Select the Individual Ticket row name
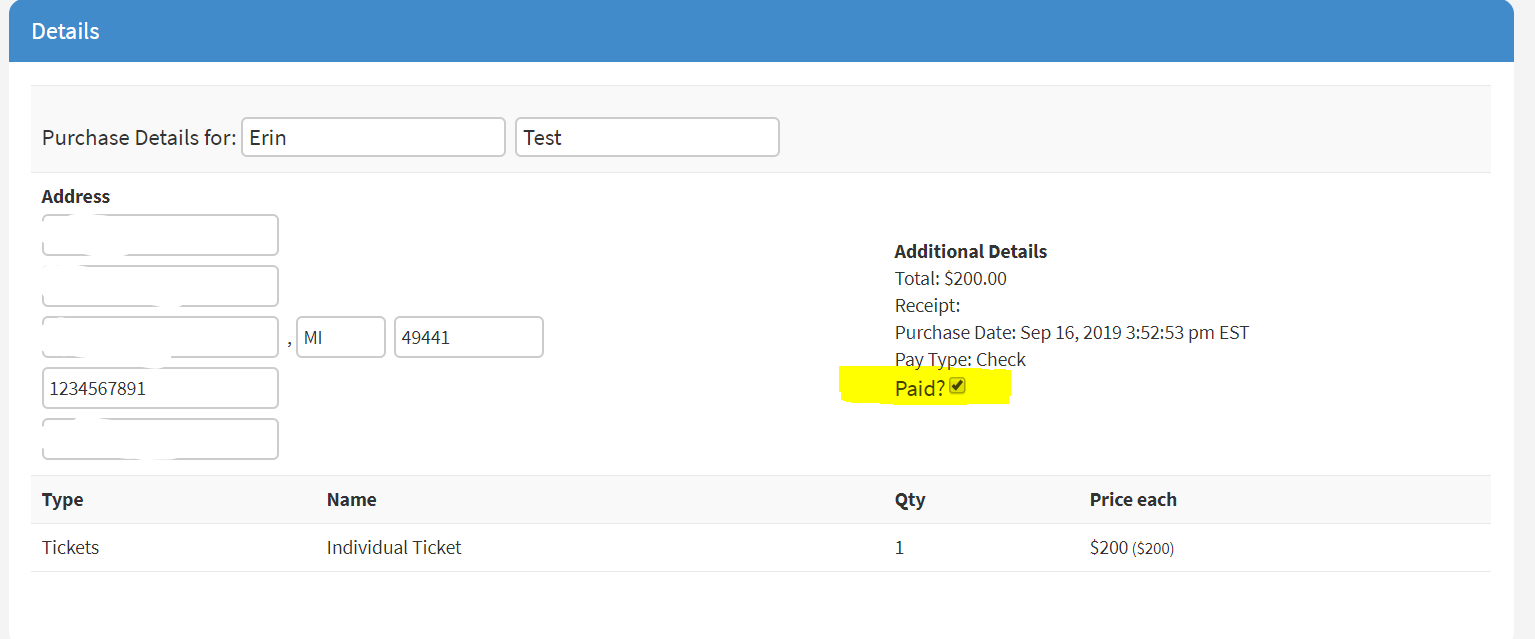 pos(394,548)
